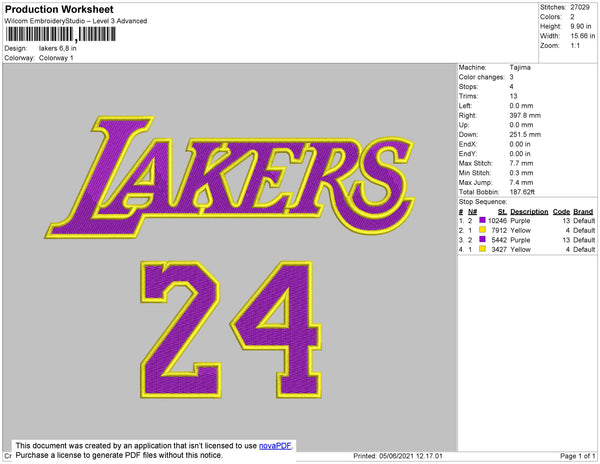Click the 'Brand' column header
Viewport: 600px width, 464px height.
[x=583, y=212]
